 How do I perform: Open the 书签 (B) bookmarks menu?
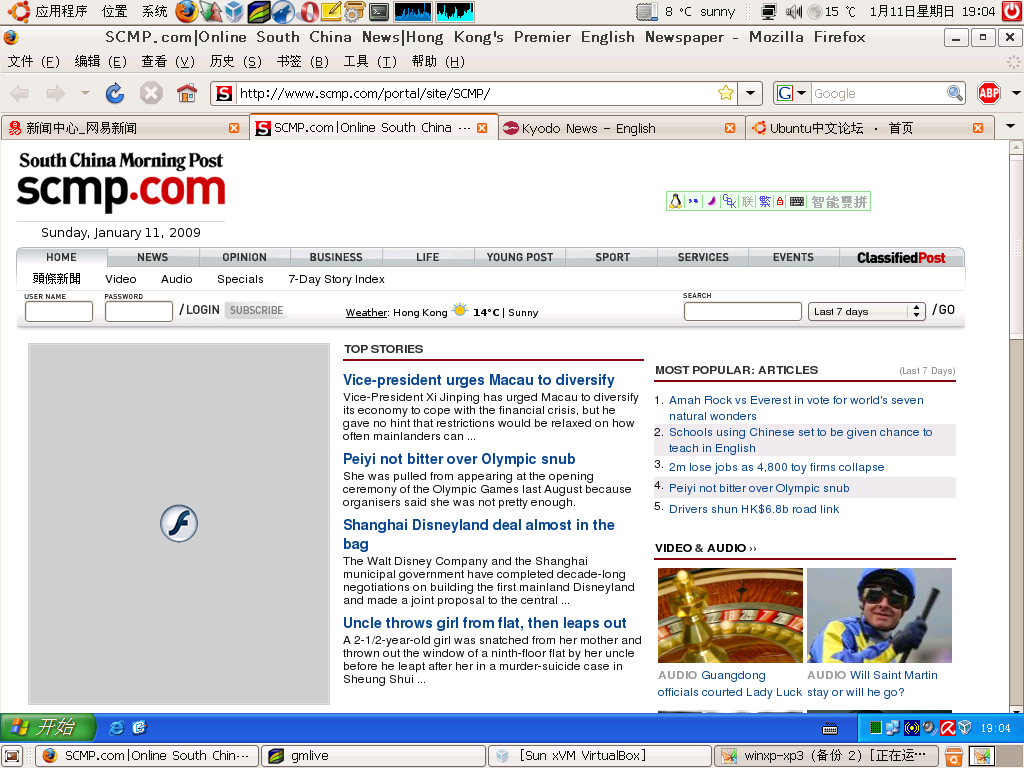click(302, 61)
